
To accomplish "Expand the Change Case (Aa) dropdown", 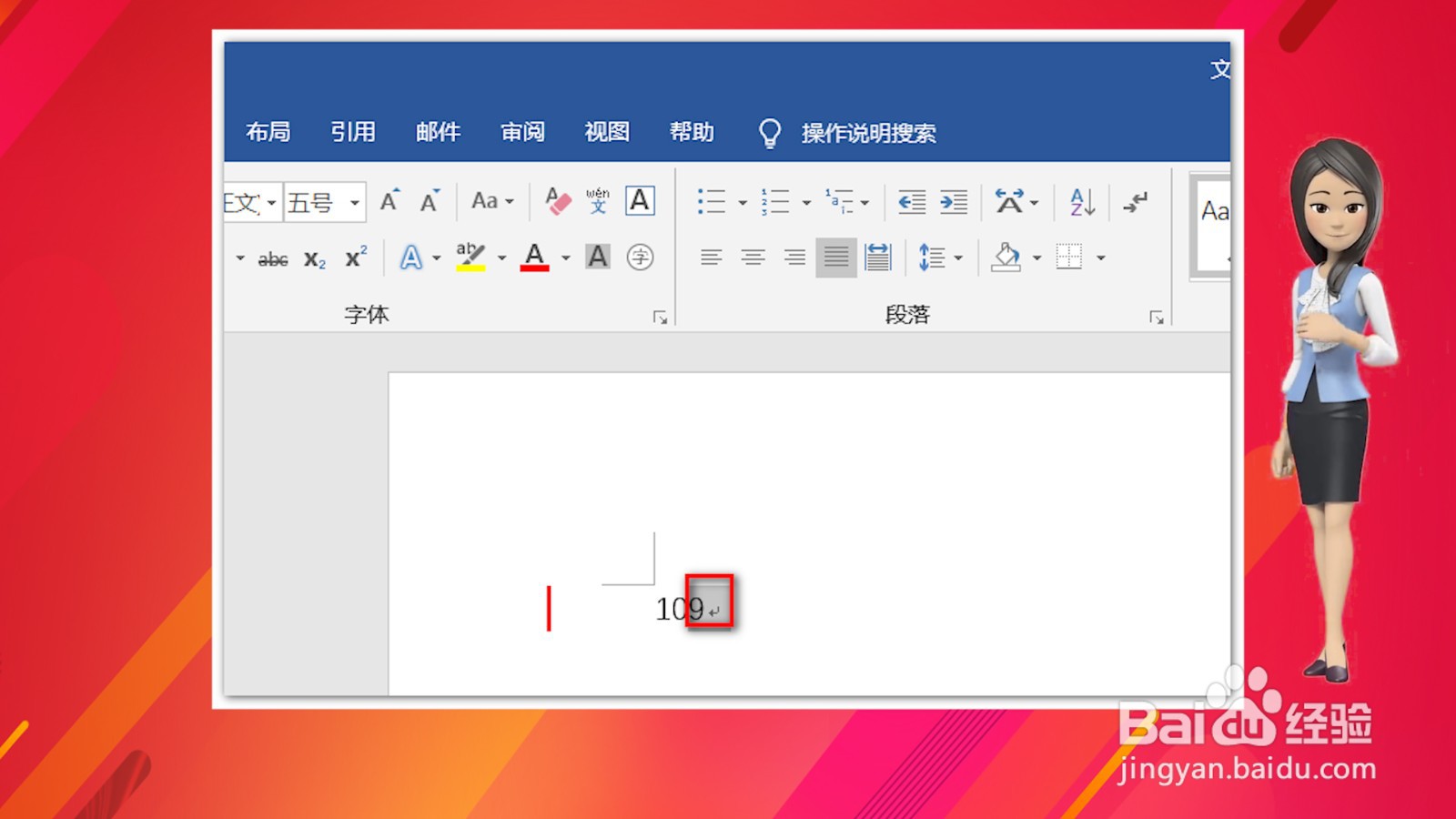I will coord(510,202).
